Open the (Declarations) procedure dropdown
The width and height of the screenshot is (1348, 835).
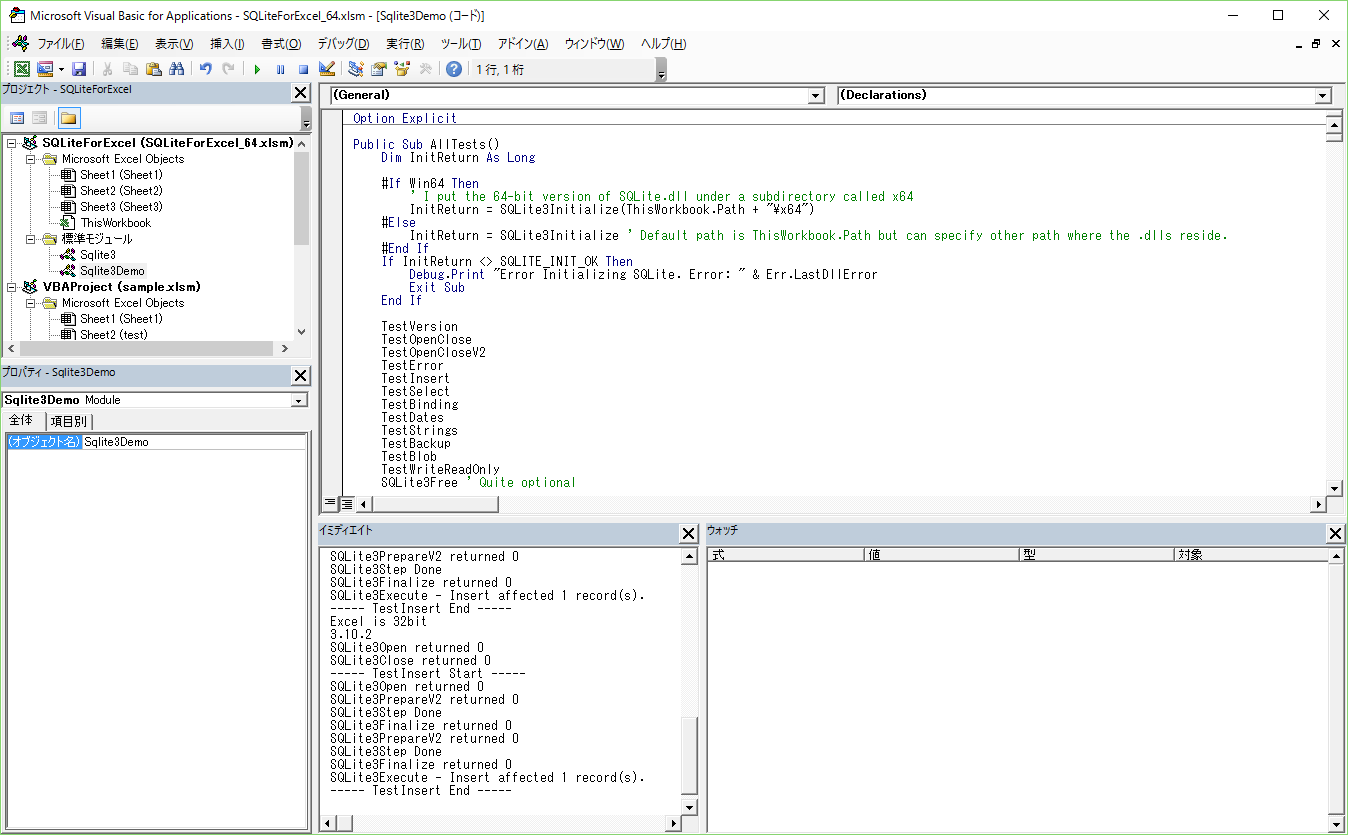click(1322, 95)
